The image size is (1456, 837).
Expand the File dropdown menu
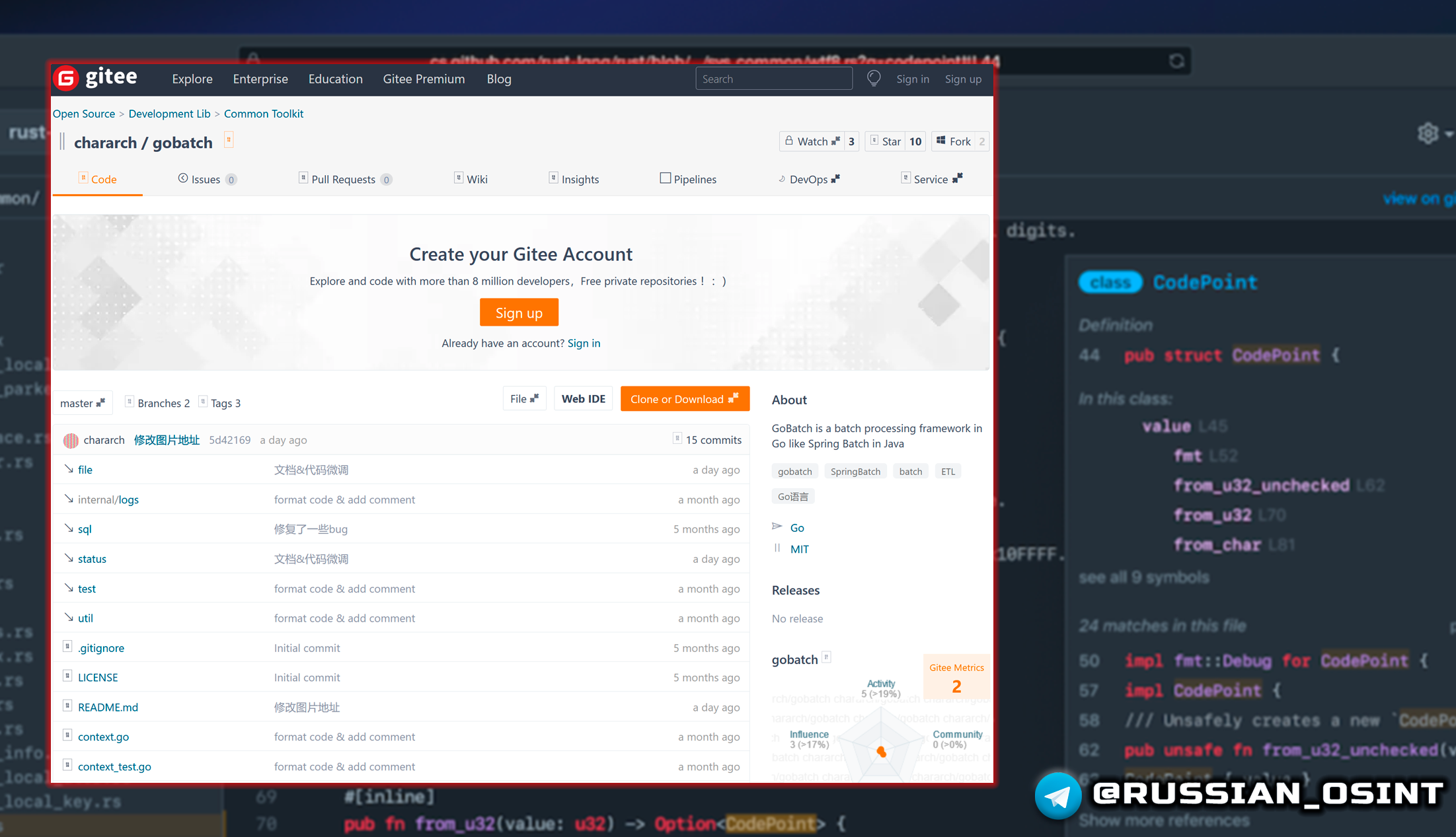point(524,399)
